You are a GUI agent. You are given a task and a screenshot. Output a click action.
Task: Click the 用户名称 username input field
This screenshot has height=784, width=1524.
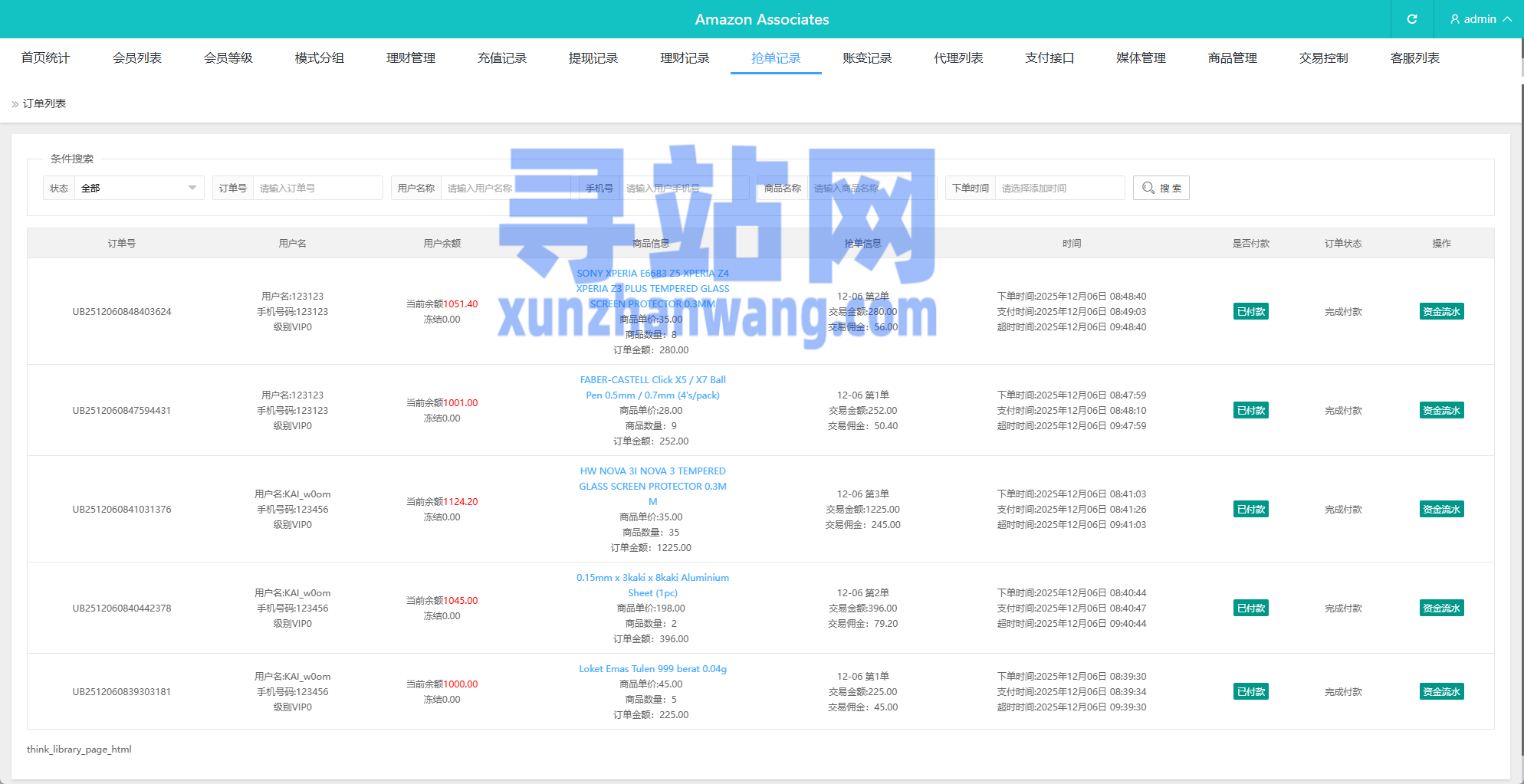pos(506,188)
